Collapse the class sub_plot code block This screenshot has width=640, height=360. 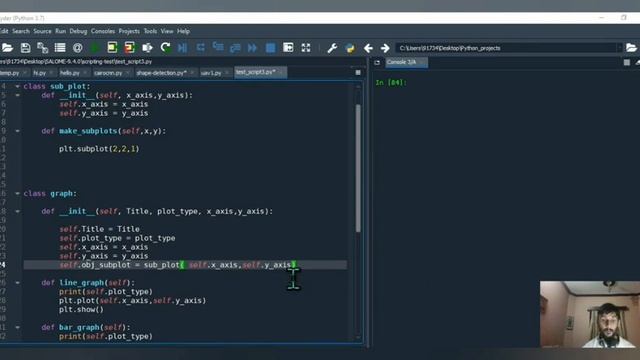pos(18,86)
